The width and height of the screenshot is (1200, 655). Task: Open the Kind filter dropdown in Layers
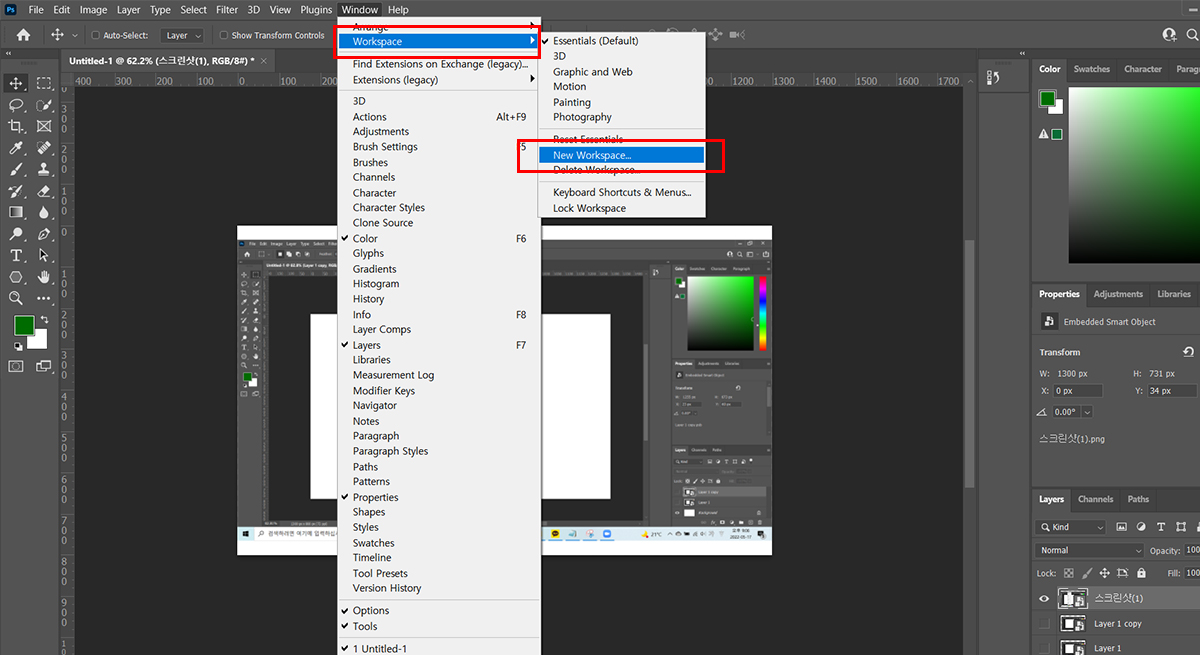coord(1071,527)
